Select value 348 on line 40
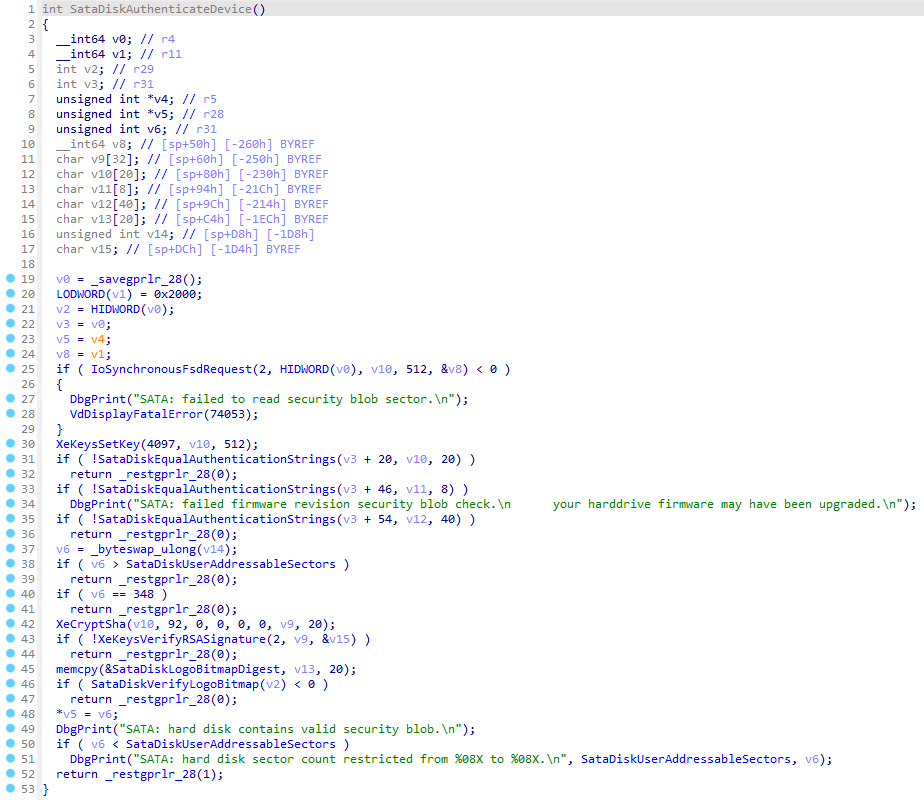The height and width of the screenshot is (800, 924). (x=143, y=594)
